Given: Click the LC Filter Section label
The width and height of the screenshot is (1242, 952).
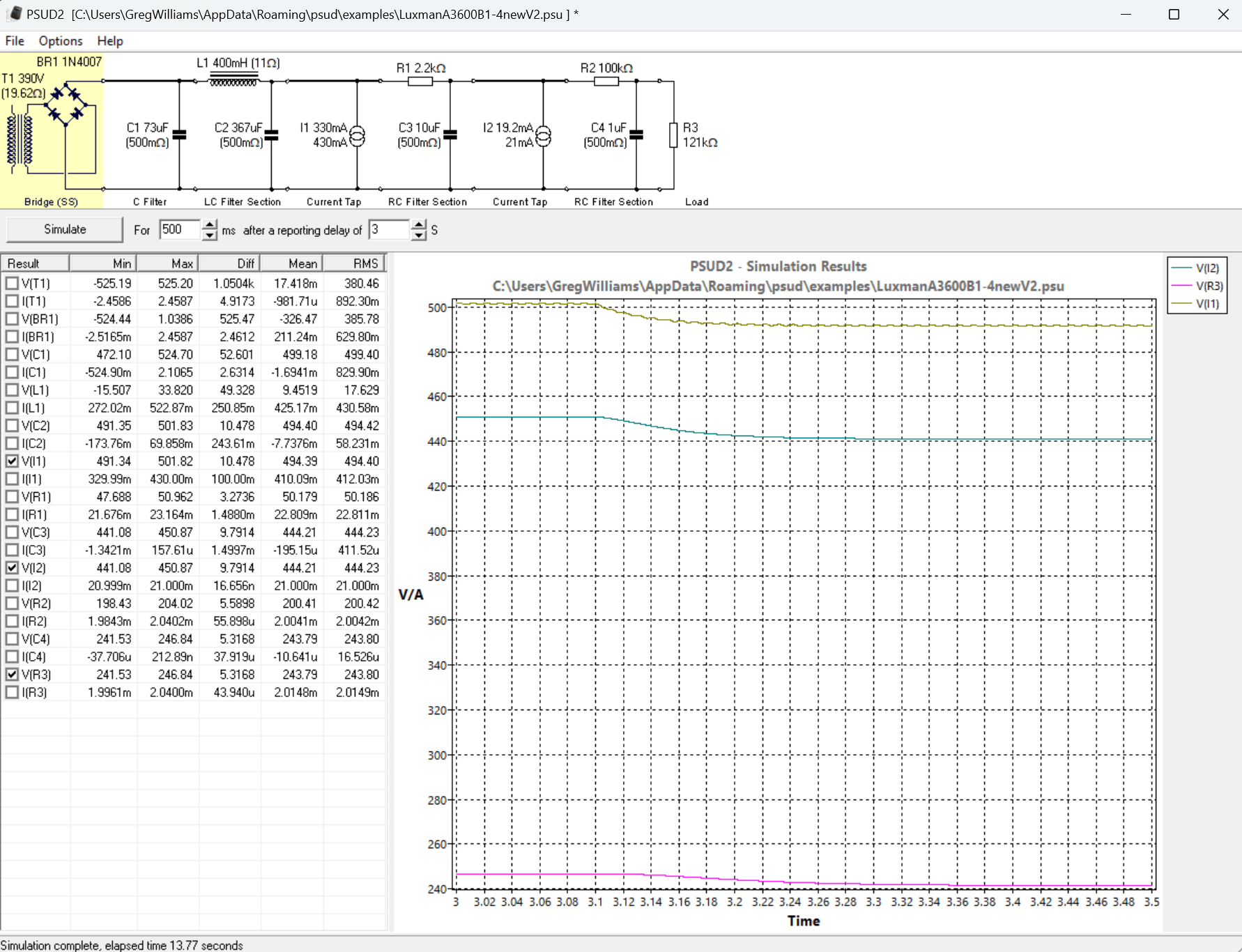Looking at the screenshot, I should pyautogui.click(x=243, y=202).
